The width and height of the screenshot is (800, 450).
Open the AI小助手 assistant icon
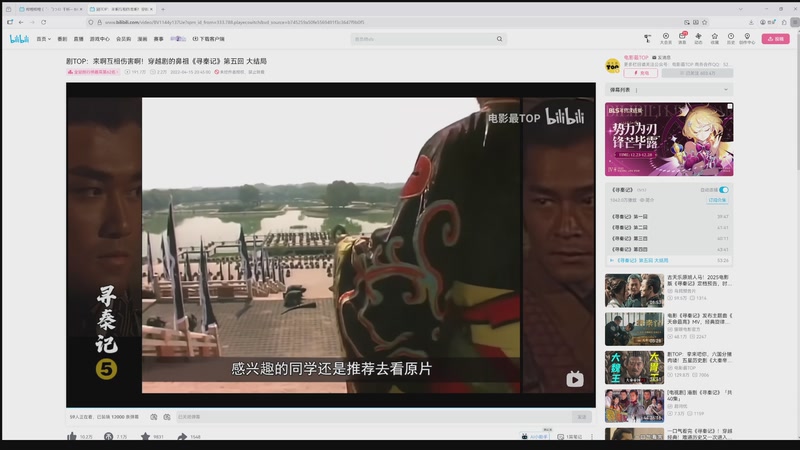[535, 436]
